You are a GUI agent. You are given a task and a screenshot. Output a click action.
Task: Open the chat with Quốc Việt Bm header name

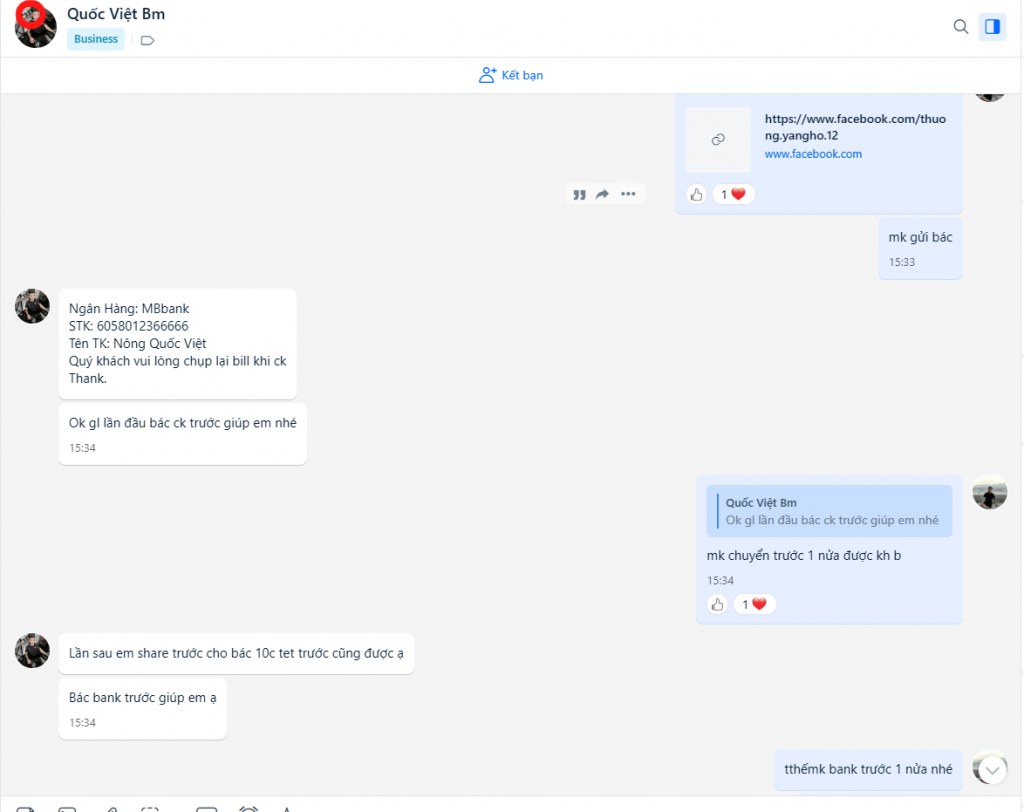coord(114,14)
